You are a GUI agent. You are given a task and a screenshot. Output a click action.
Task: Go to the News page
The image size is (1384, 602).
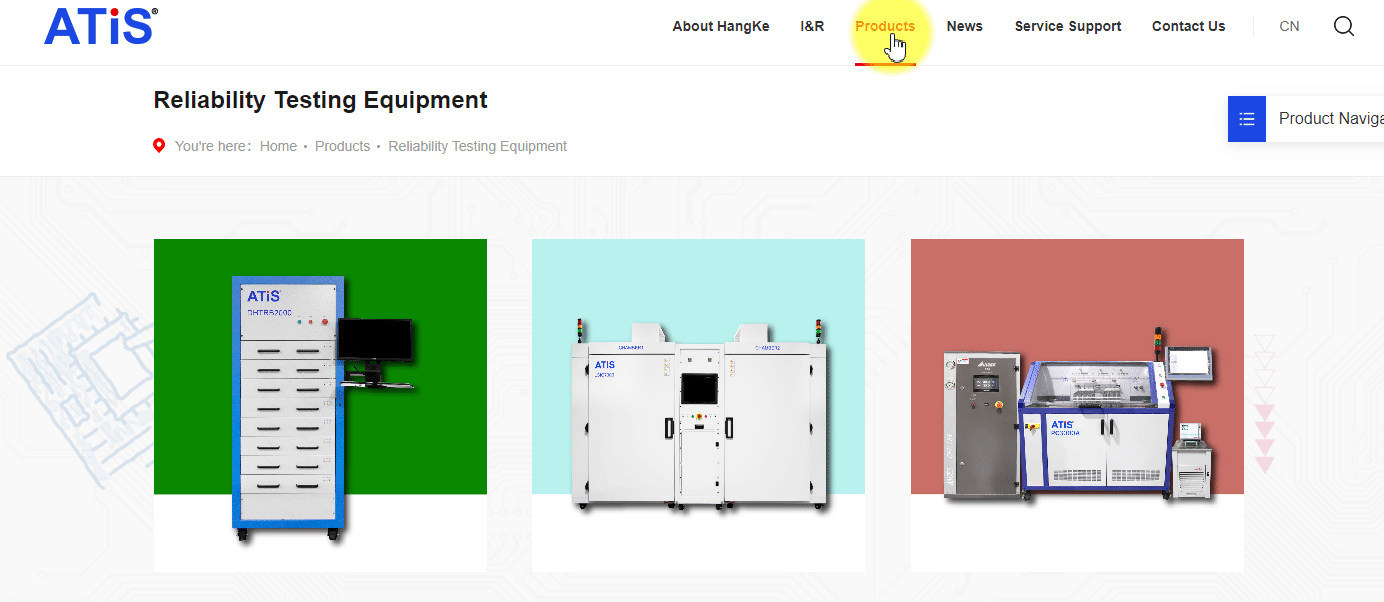click(x=964, y=27)
